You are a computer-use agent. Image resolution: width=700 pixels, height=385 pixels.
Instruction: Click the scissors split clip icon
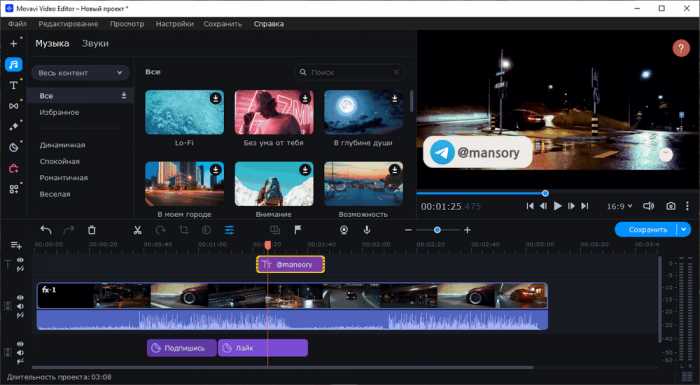138,230
